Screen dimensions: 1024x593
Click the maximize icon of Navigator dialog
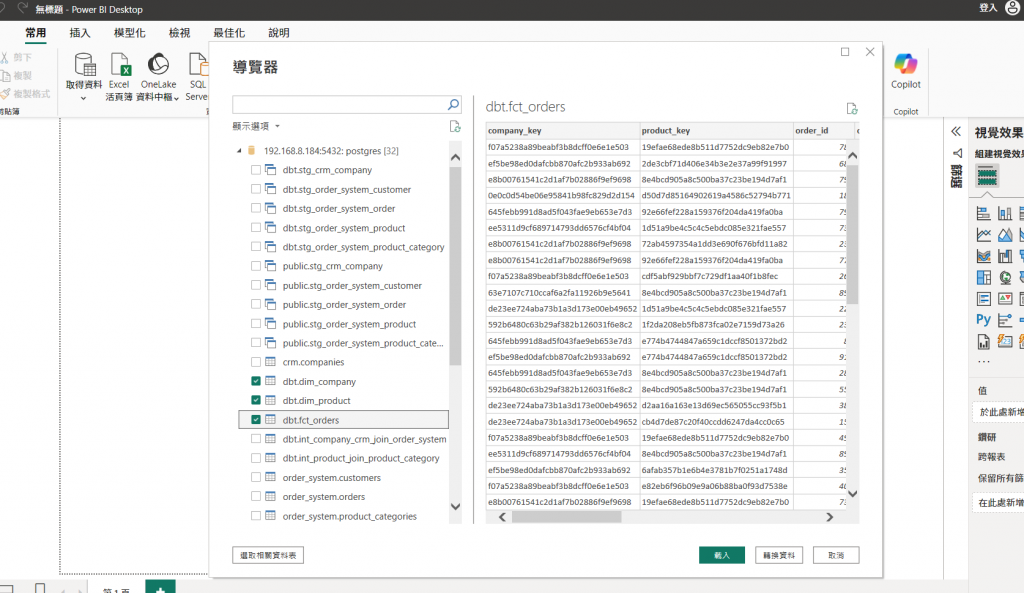click(x=845, y=52)
